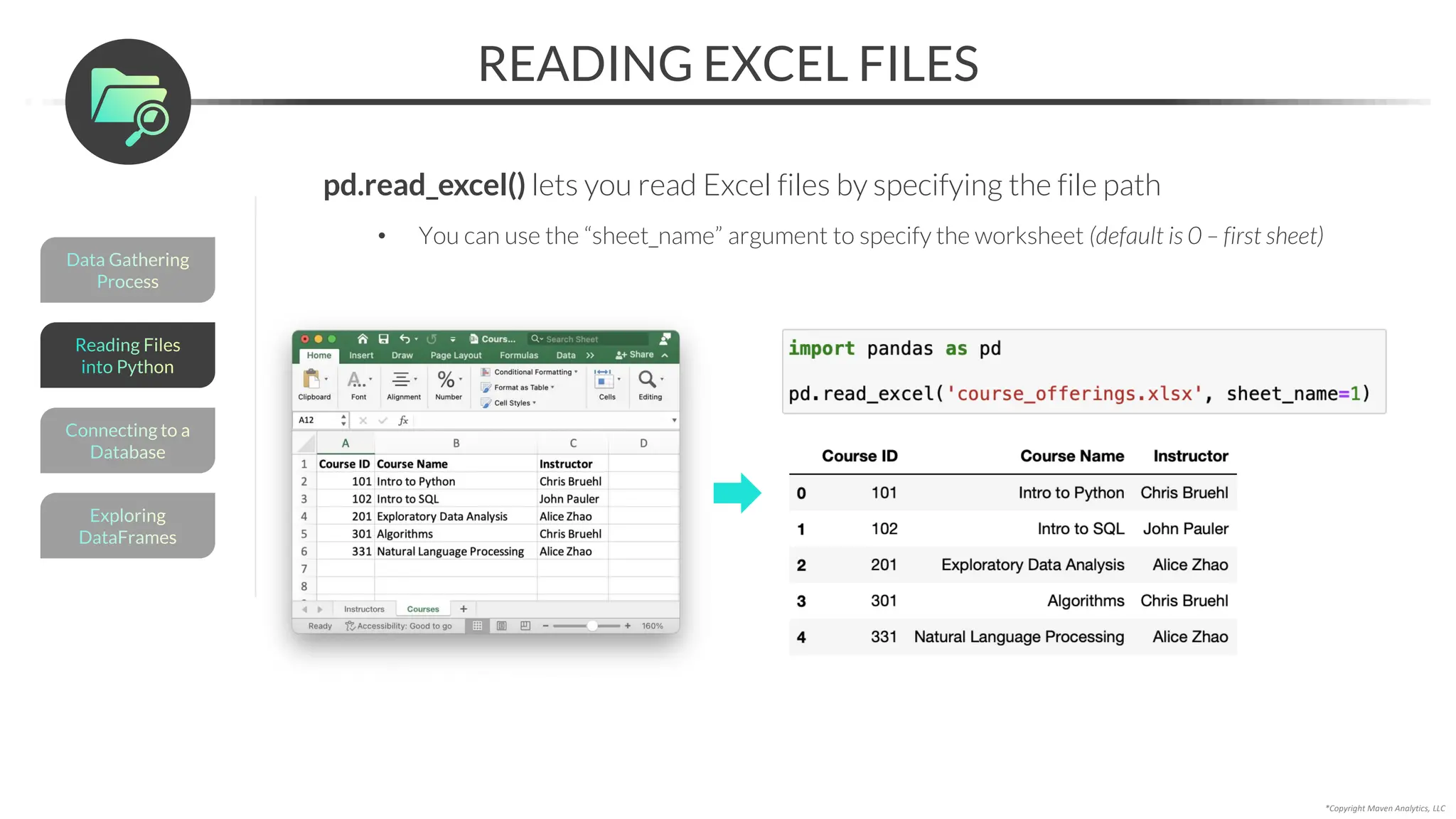Click the formula bar cancel X icon
Viewport: 1456px width, 819px height.
(363, 421)
